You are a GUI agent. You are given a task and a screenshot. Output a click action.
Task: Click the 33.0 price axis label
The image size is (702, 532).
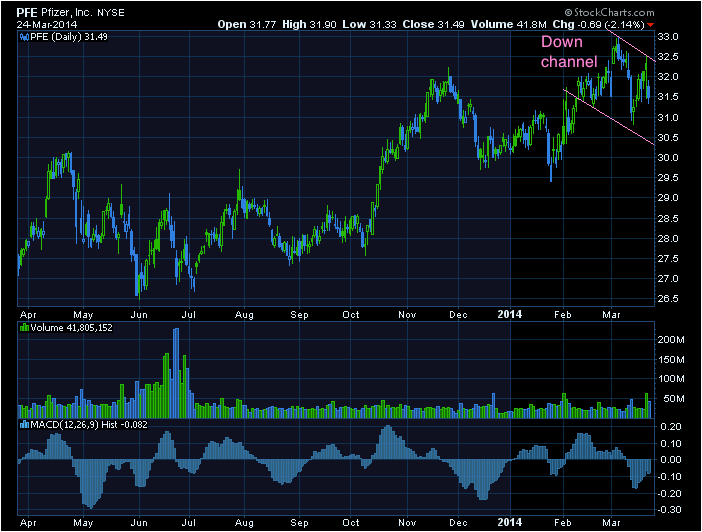[x=668, y=37]
